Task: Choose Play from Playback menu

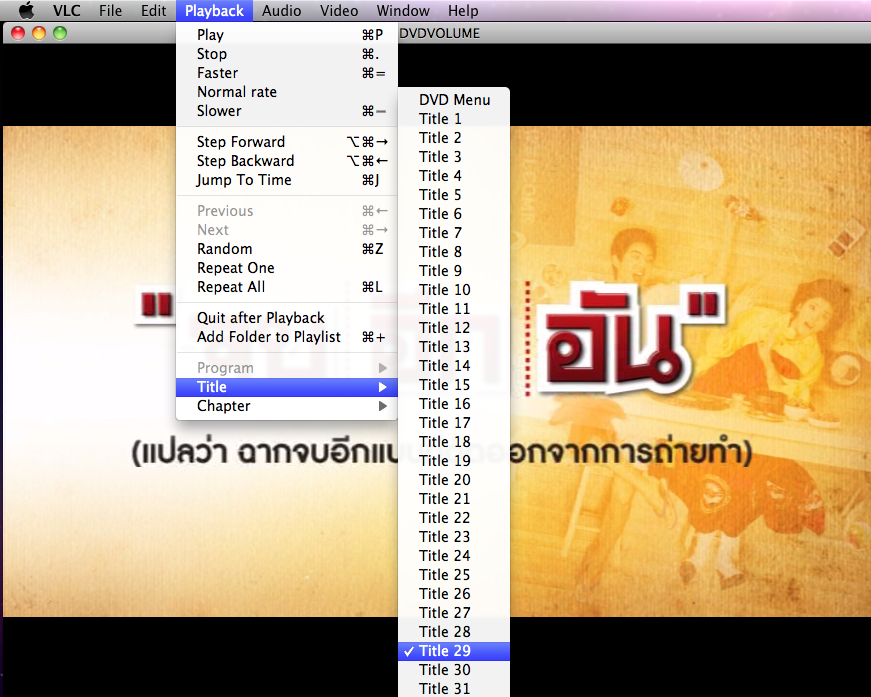Action: (287, 35)
